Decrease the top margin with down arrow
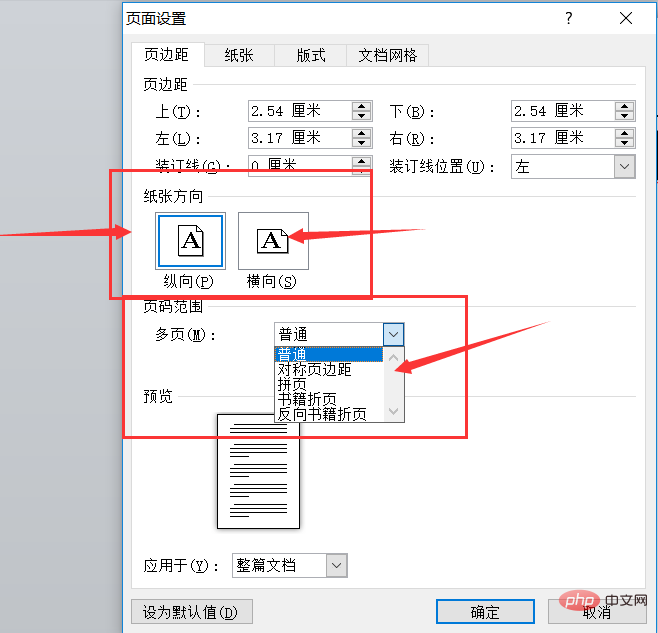 pos(361,116)
